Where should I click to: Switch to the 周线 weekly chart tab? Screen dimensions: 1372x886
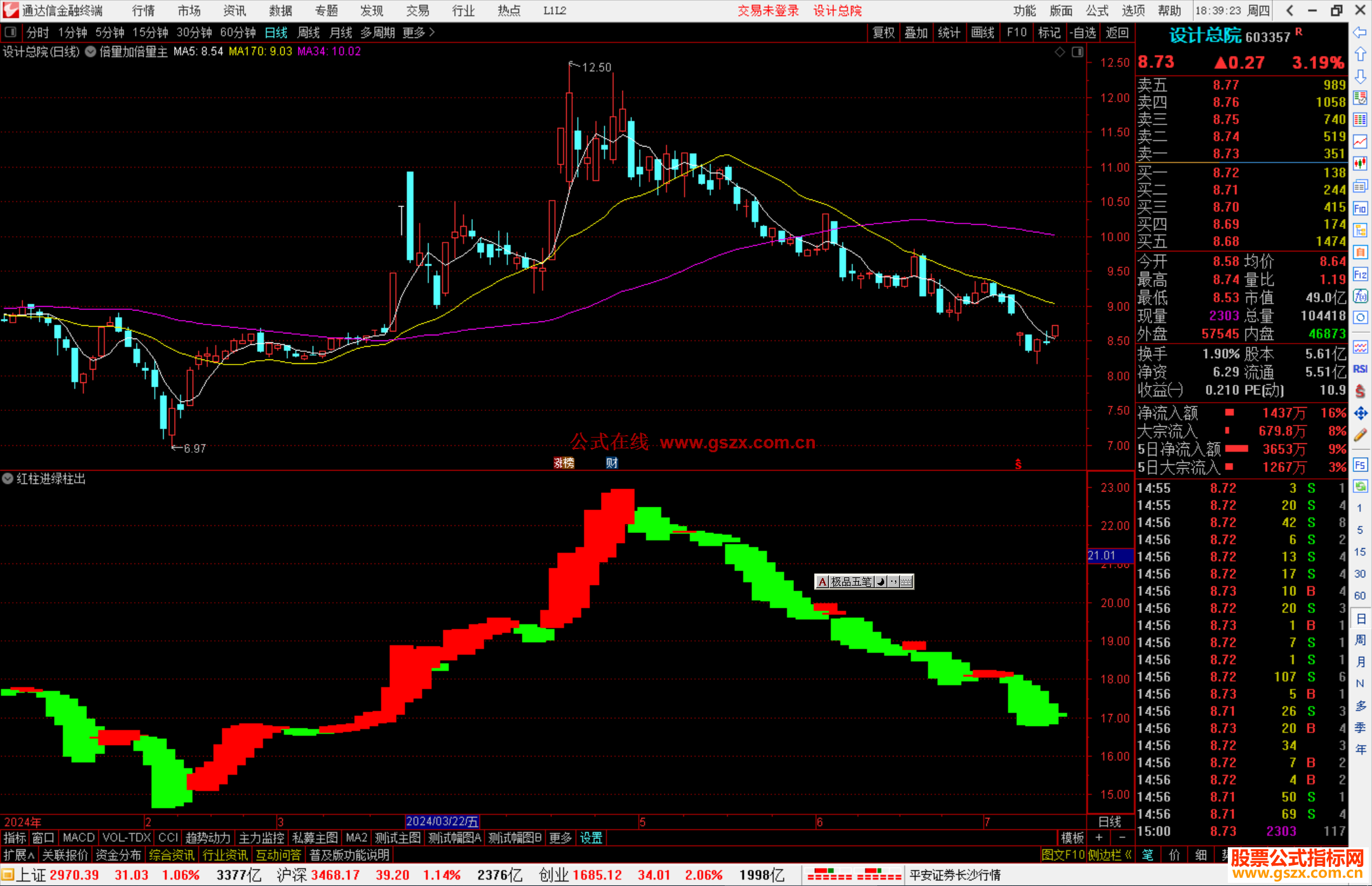[308, 32]
